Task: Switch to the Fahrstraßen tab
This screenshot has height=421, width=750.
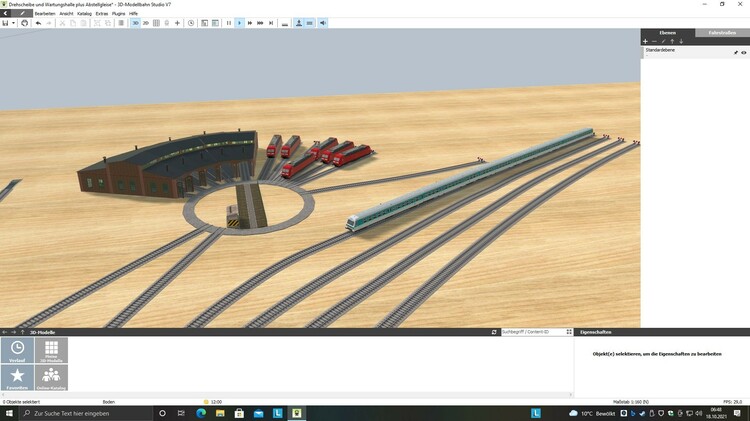Action: pos(722,33)
